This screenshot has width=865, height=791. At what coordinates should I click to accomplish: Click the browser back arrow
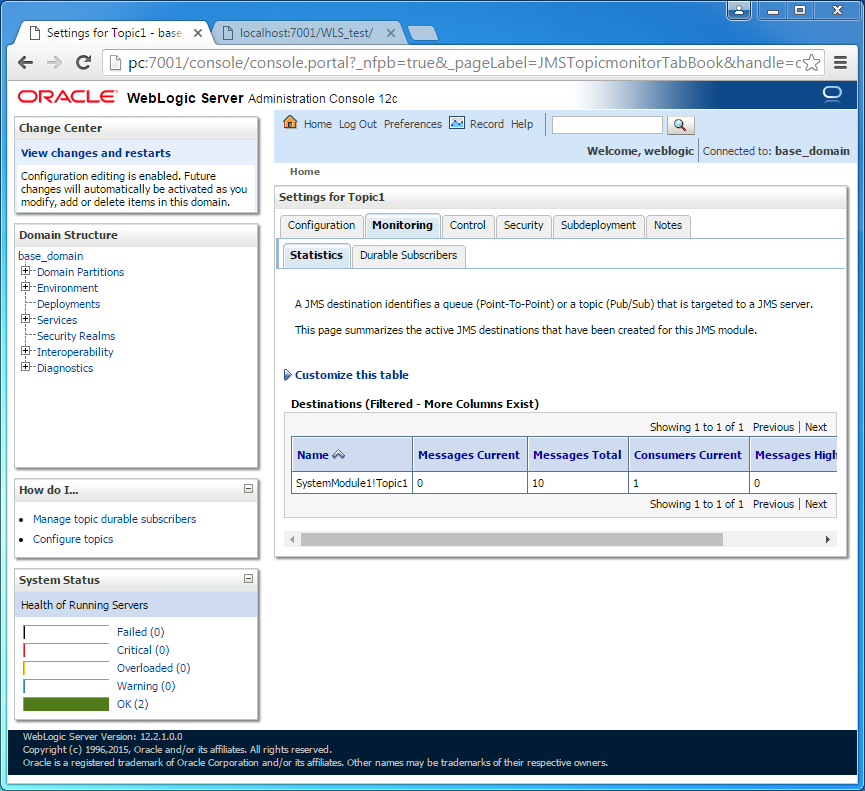25,63
